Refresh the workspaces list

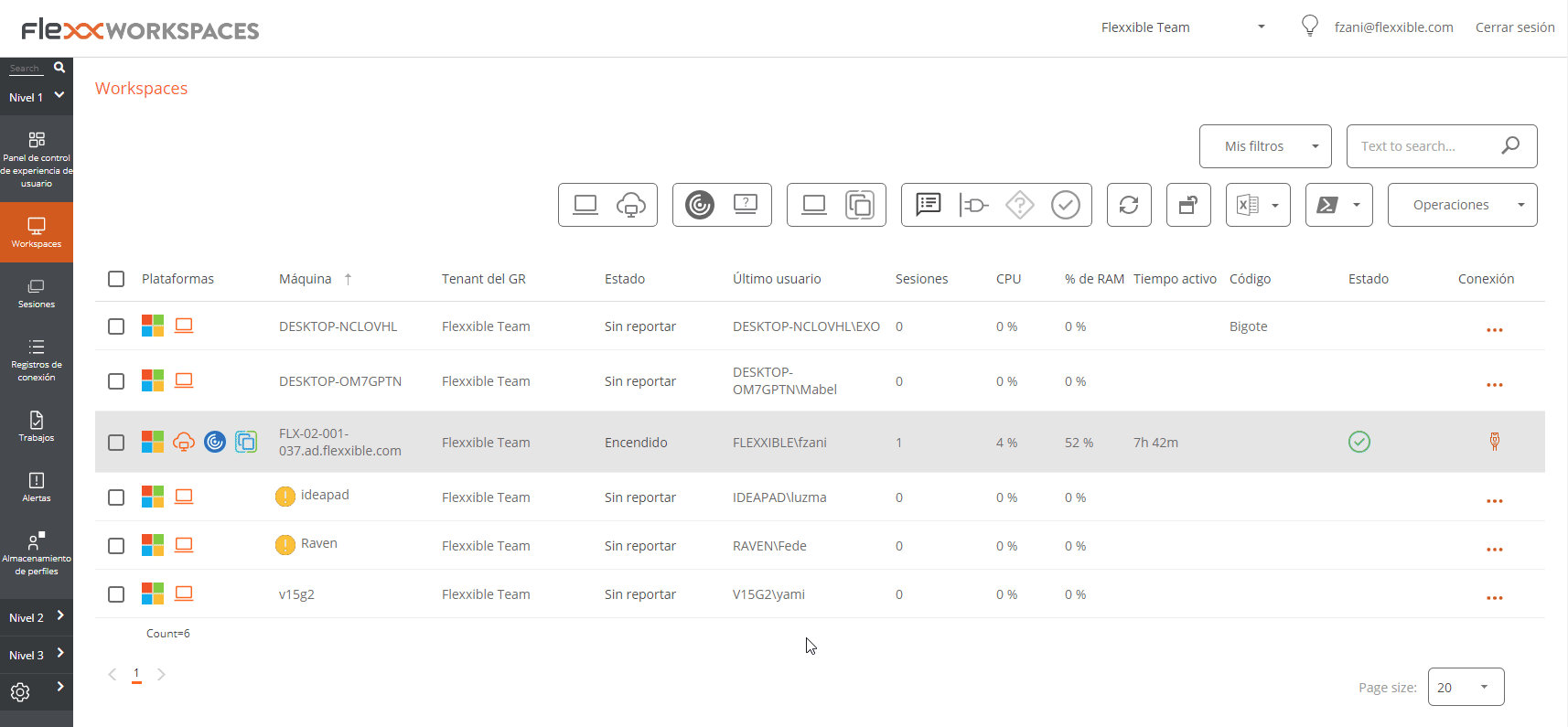click(1129, 205)
